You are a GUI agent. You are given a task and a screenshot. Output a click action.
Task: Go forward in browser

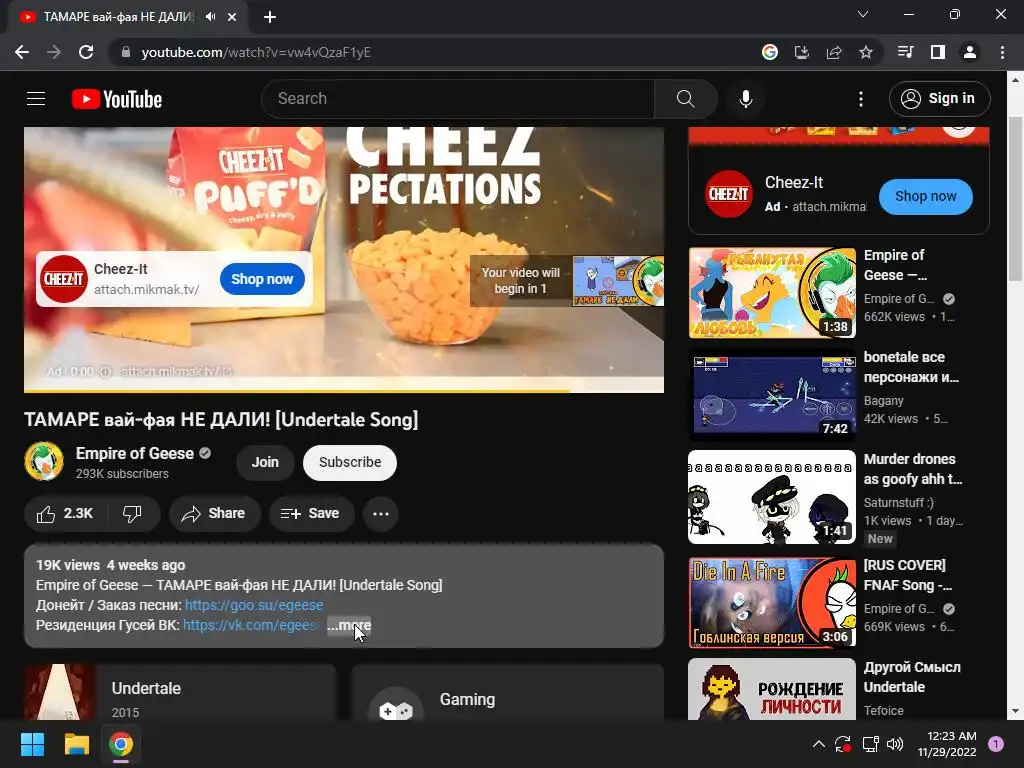pos(54,52)
